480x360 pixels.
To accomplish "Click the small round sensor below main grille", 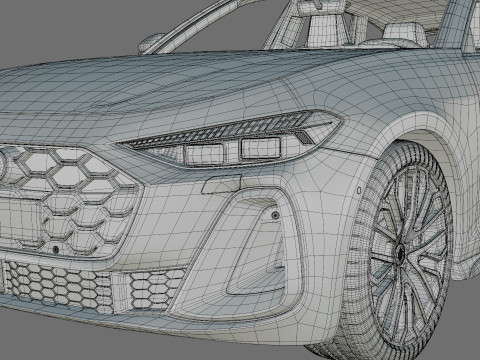I will 56,249.
